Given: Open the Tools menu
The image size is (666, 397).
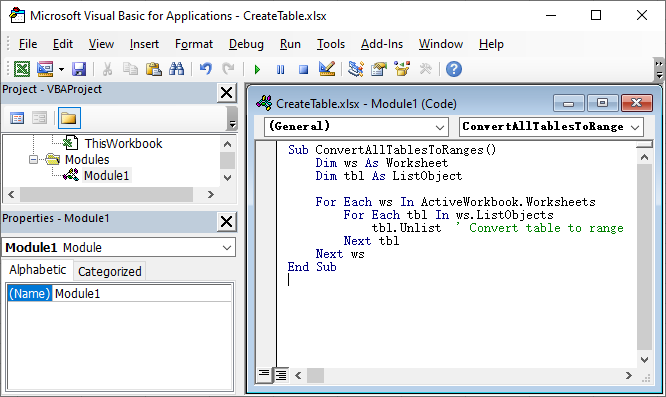Looking at the screenshot, I should (x=330, y=44).
